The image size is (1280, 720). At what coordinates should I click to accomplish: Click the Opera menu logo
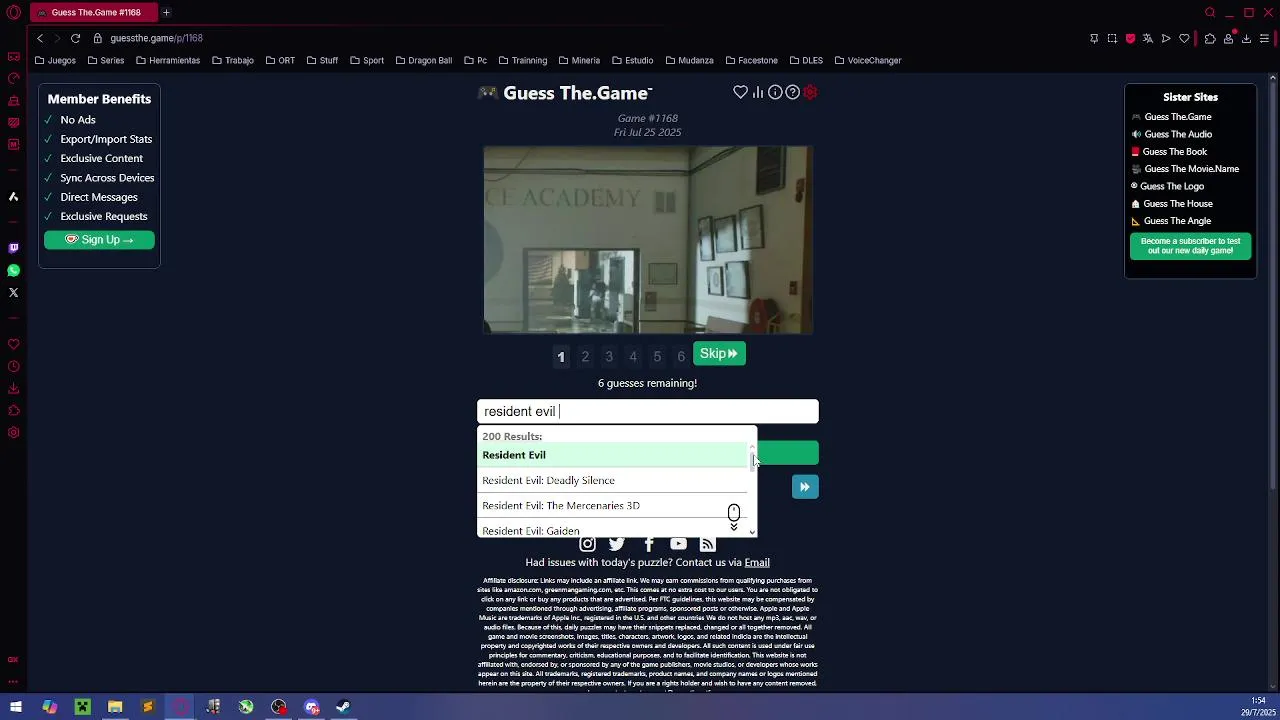tap(13, 13)
